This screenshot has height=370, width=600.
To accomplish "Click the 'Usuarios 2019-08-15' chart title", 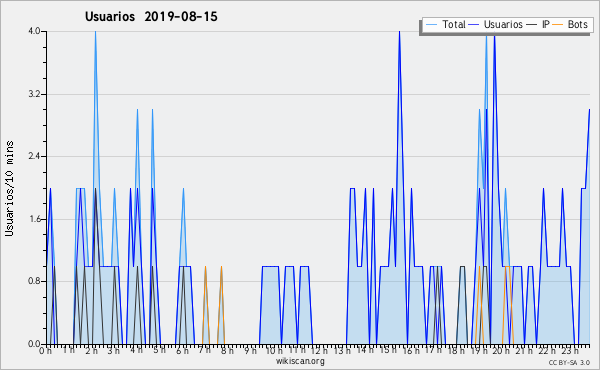I will pyautogui.click(x=151, y=17).
